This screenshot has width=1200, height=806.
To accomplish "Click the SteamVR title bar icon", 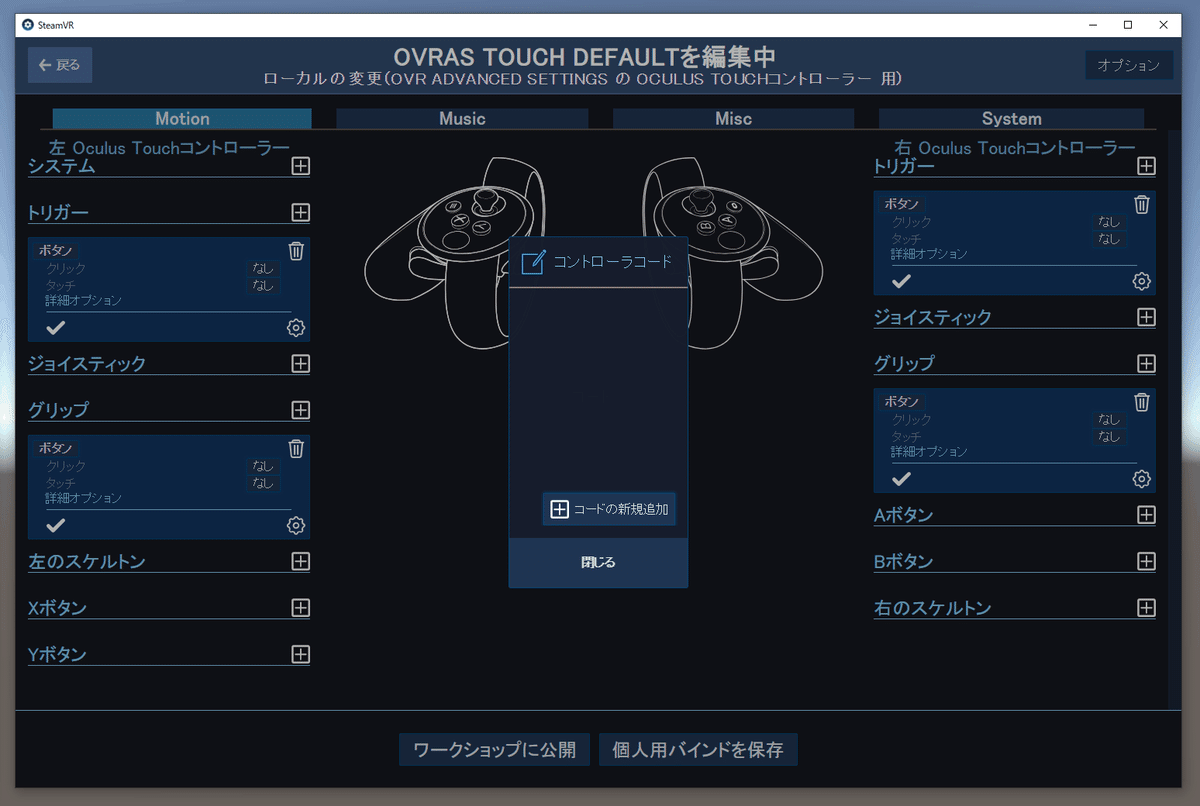I will tap(28, 24).
